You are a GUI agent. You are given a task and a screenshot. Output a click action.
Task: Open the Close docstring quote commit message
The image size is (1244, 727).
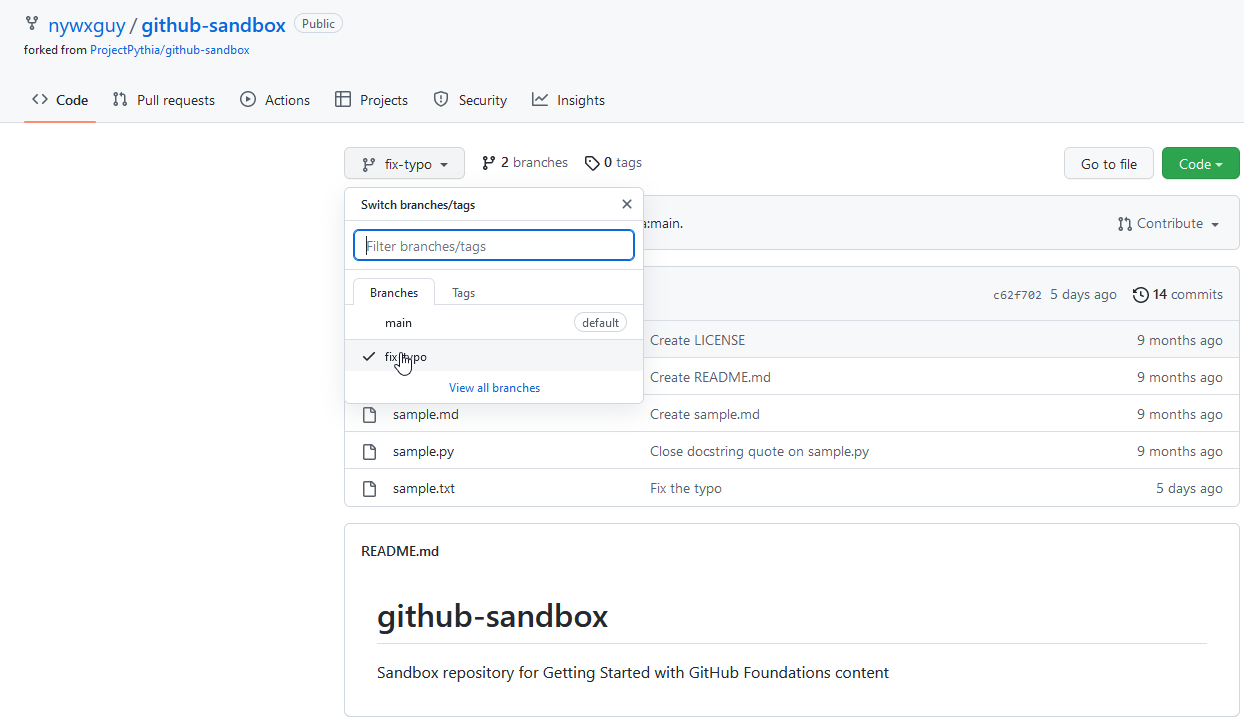[x=759, y=451]
